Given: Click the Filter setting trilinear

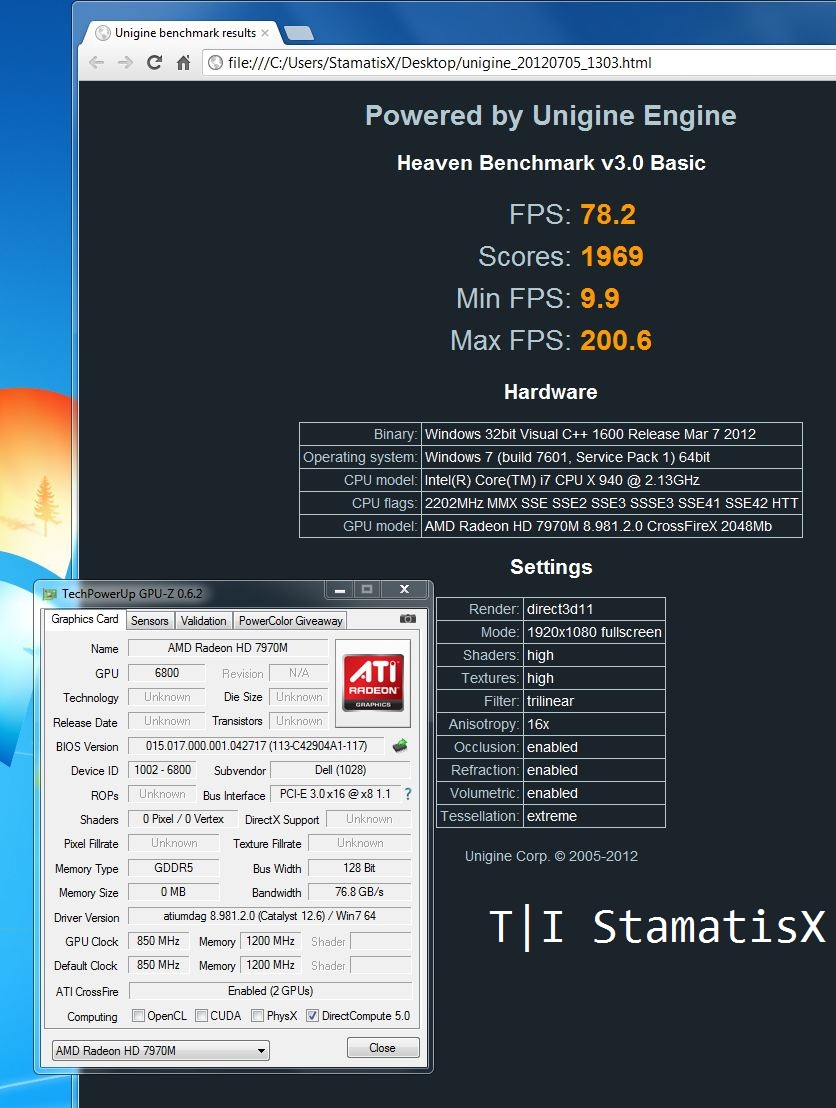Looking at the screenshot, I should (594, 702).
